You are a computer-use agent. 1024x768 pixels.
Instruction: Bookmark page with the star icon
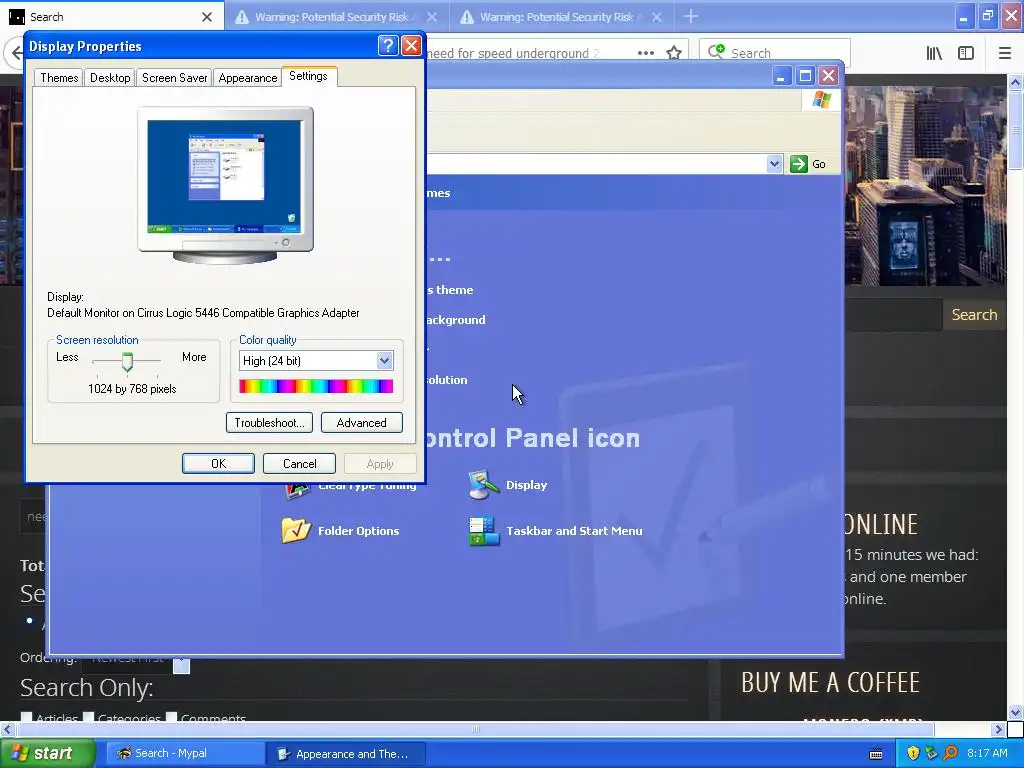[x=674, y=53]
